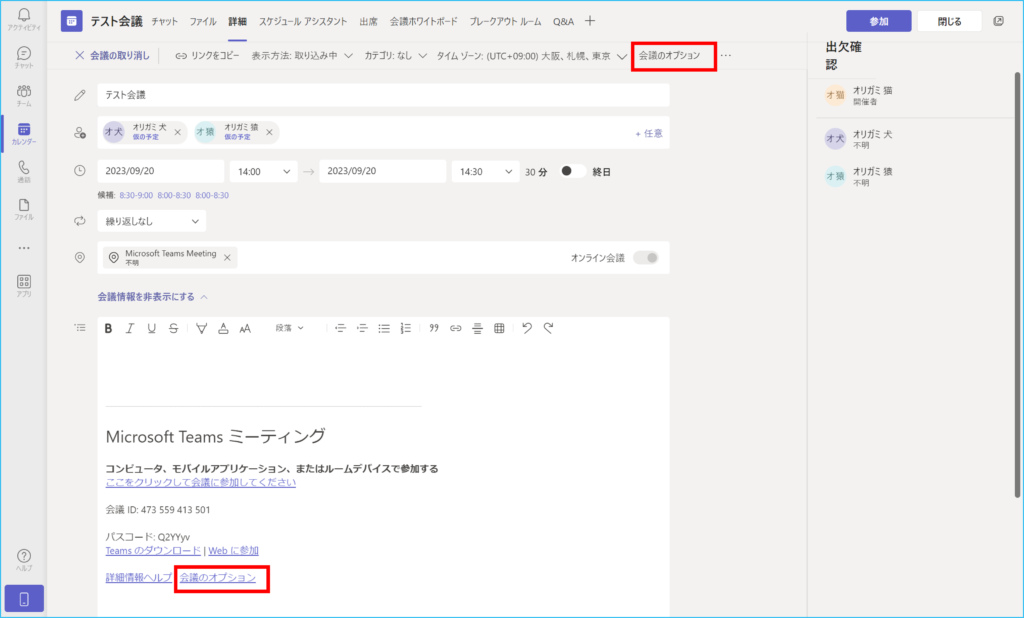Click the italic formatting icon

pos(130,328)
